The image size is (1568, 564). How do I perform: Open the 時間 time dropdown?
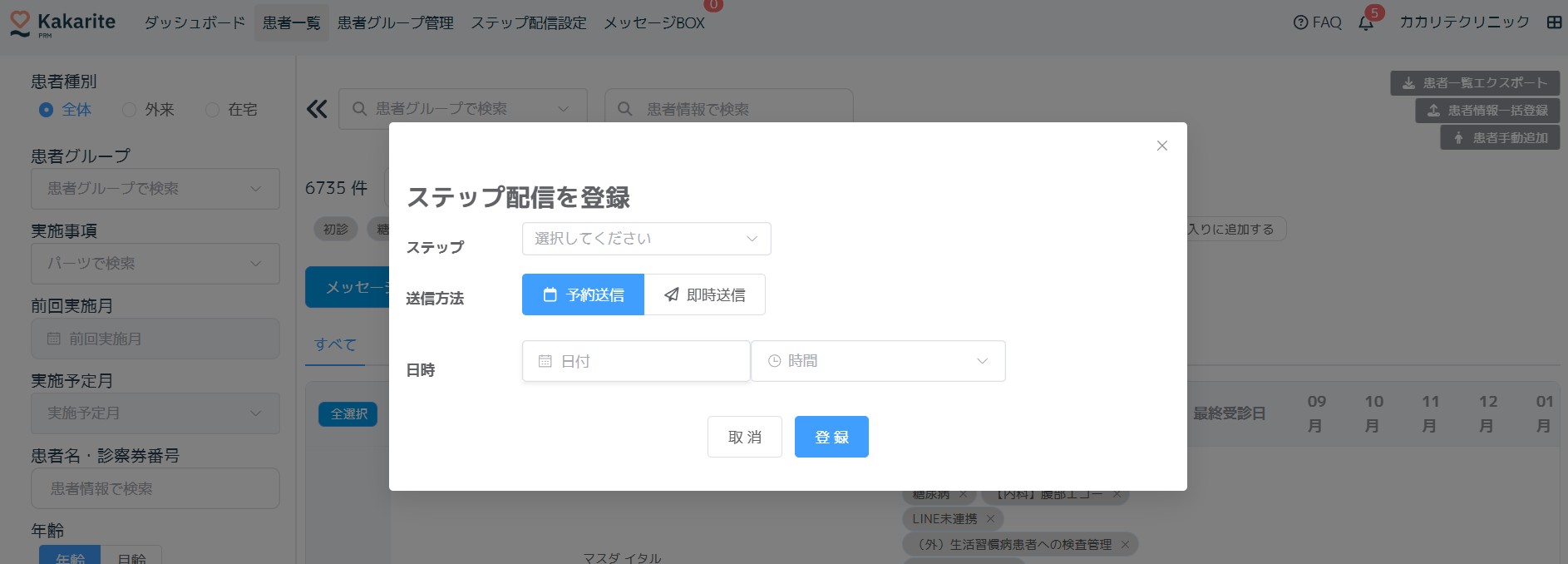pyautogui.click(x=878, y=361)
